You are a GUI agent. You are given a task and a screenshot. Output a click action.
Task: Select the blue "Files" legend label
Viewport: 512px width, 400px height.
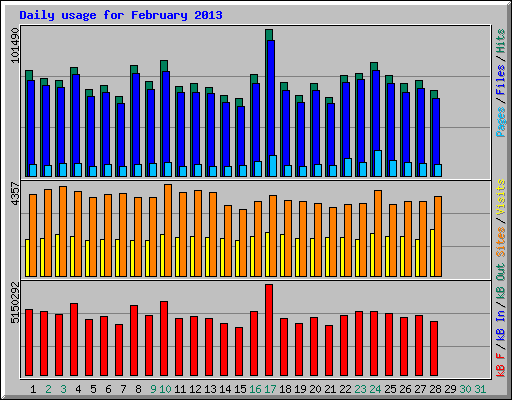(x=501, y=79)
